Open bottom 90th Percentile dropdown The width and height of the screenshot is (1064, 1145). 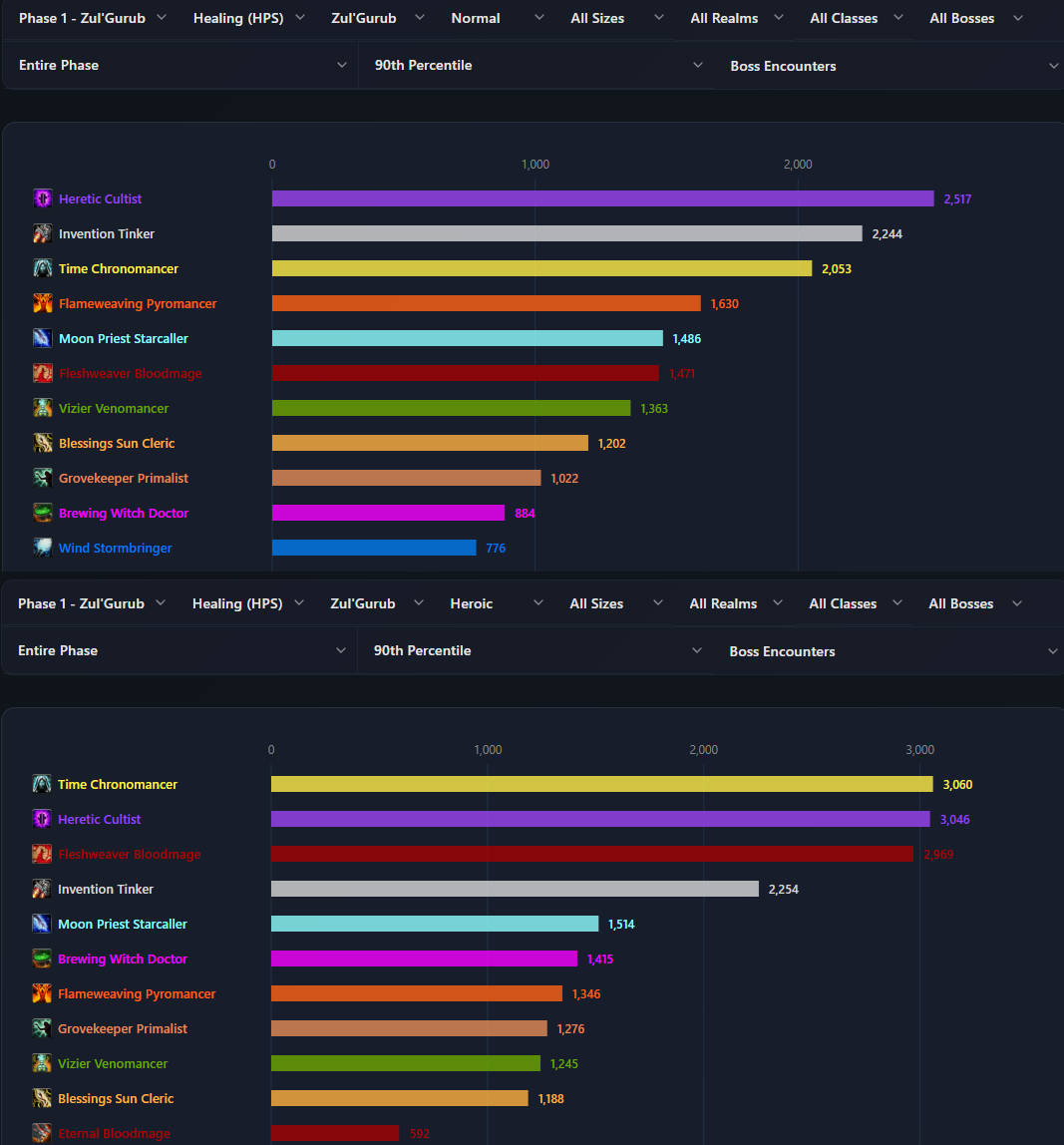(x=536, y=650)
